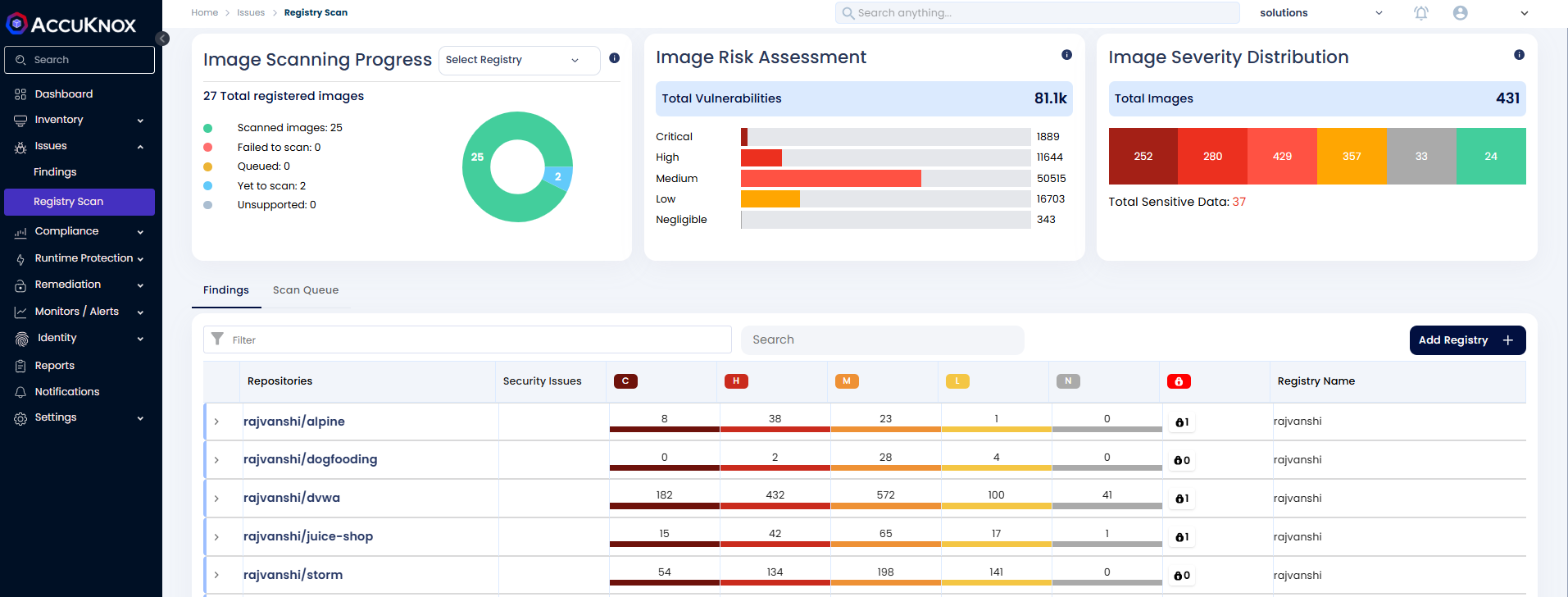Go to Home via breadcrumb link
This screenshot has width=1568, height=597.
(204, 13)
